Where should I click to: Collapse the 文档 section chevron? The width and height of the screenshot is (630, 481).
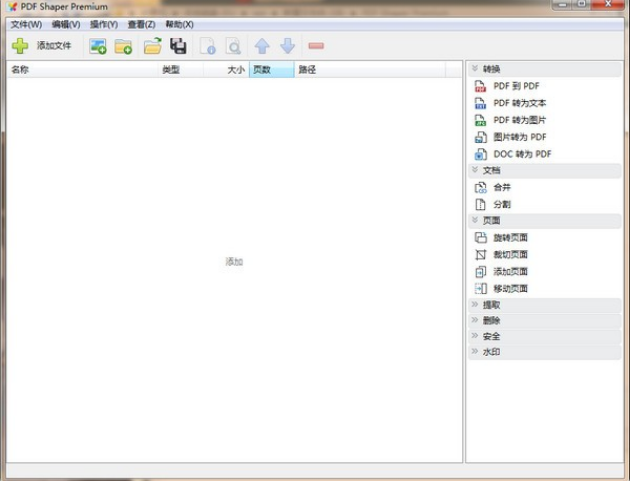click(475, 170)
